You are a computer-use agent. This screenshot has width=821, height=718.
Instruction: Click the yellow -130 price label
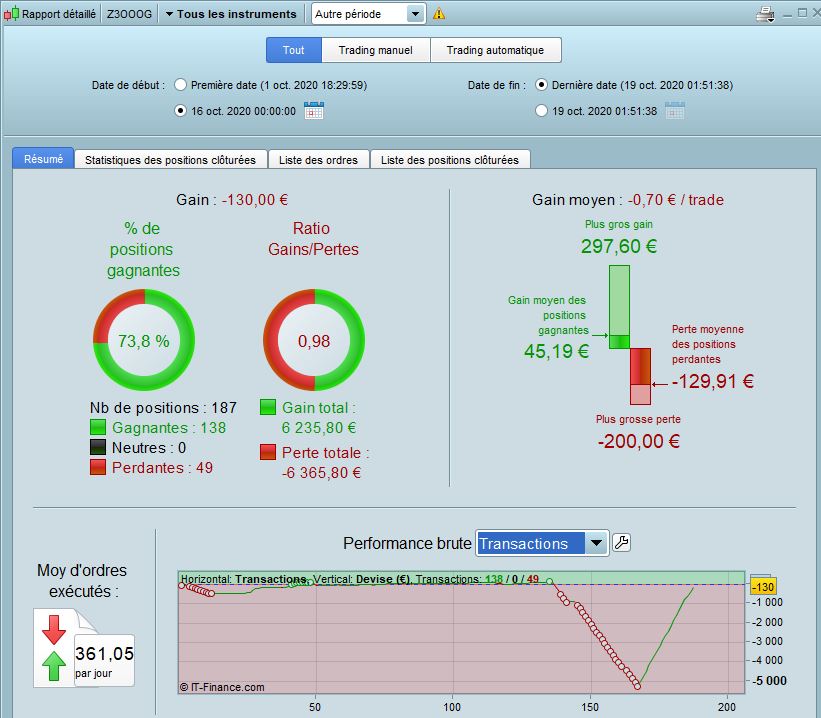click(x=763, y=587)
